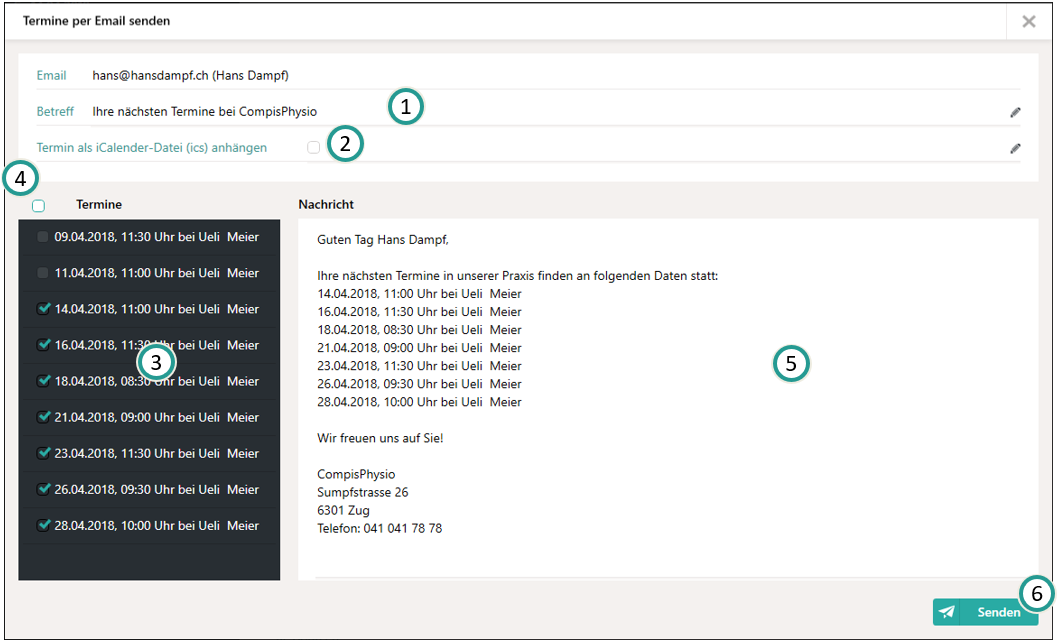Click 'Wir freuen uns auf Sie!' line
Image resolution: width=1057 pixels, height=640 pixels.
point(380,438)
